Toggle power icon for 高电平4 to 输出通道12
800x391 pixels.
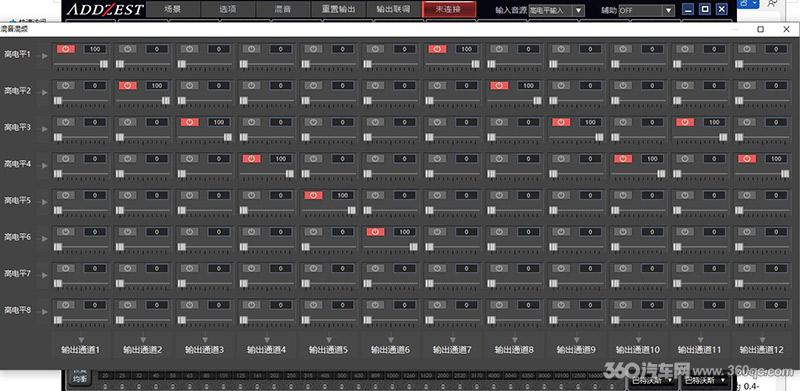(747, 159)
